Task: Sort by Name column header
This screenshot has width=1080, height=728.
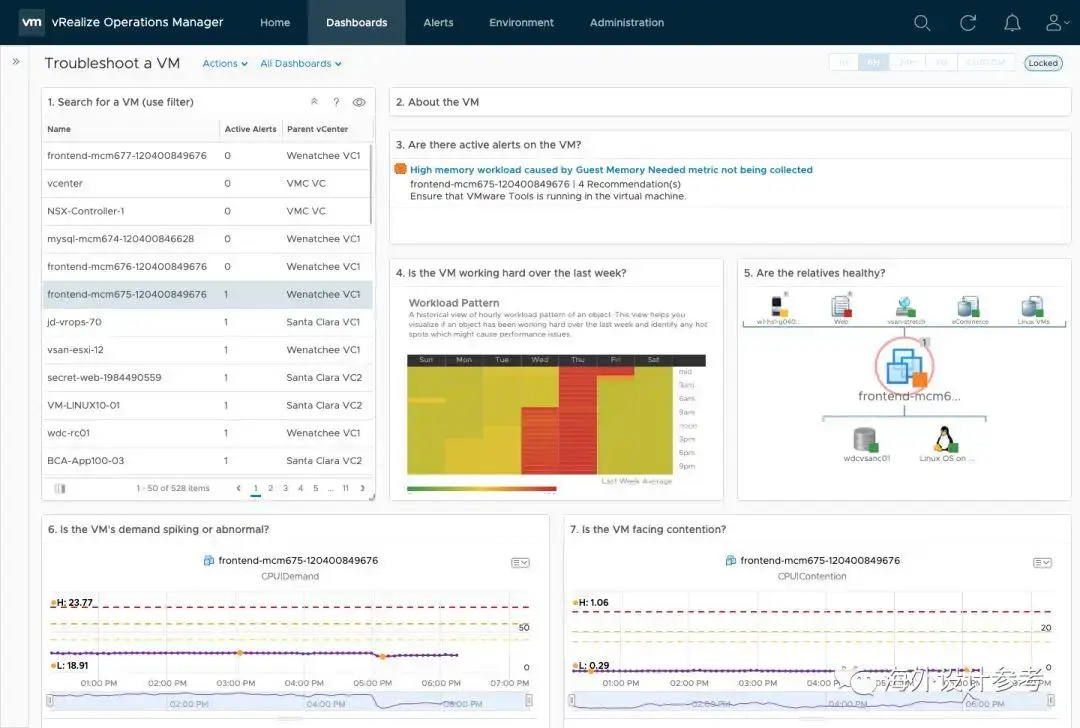Action: tap(59, 129)
